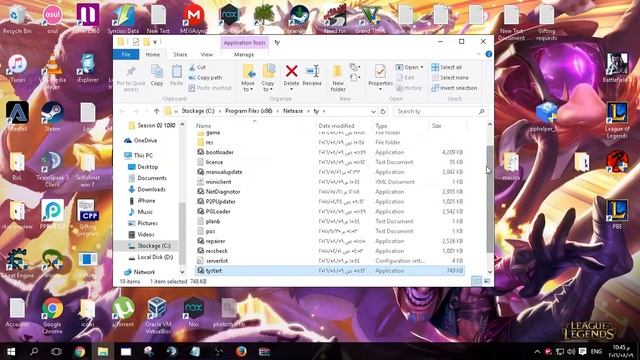Pin to Quick access icon
The height and width of the screenshot is (360, 640).
click(131, 71)
